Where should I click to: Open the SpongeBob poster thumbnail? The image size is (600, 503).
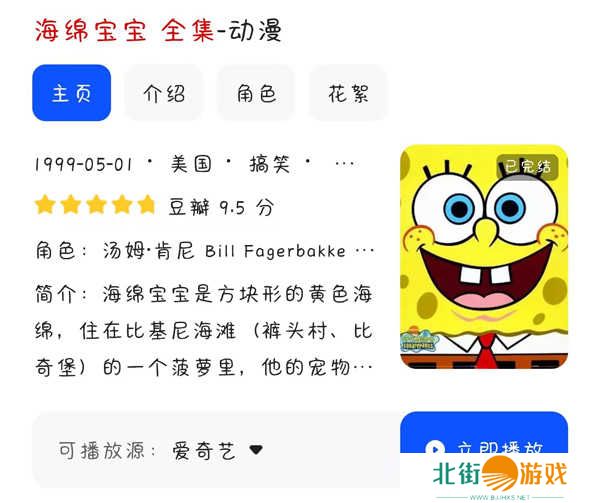(x=484, y=257)
